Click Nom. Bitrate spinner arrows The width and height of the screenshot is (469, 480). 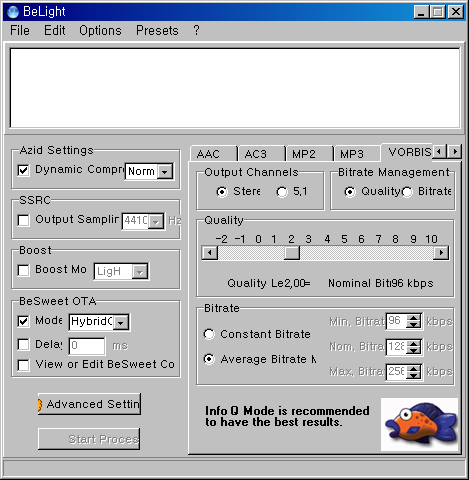414,347
